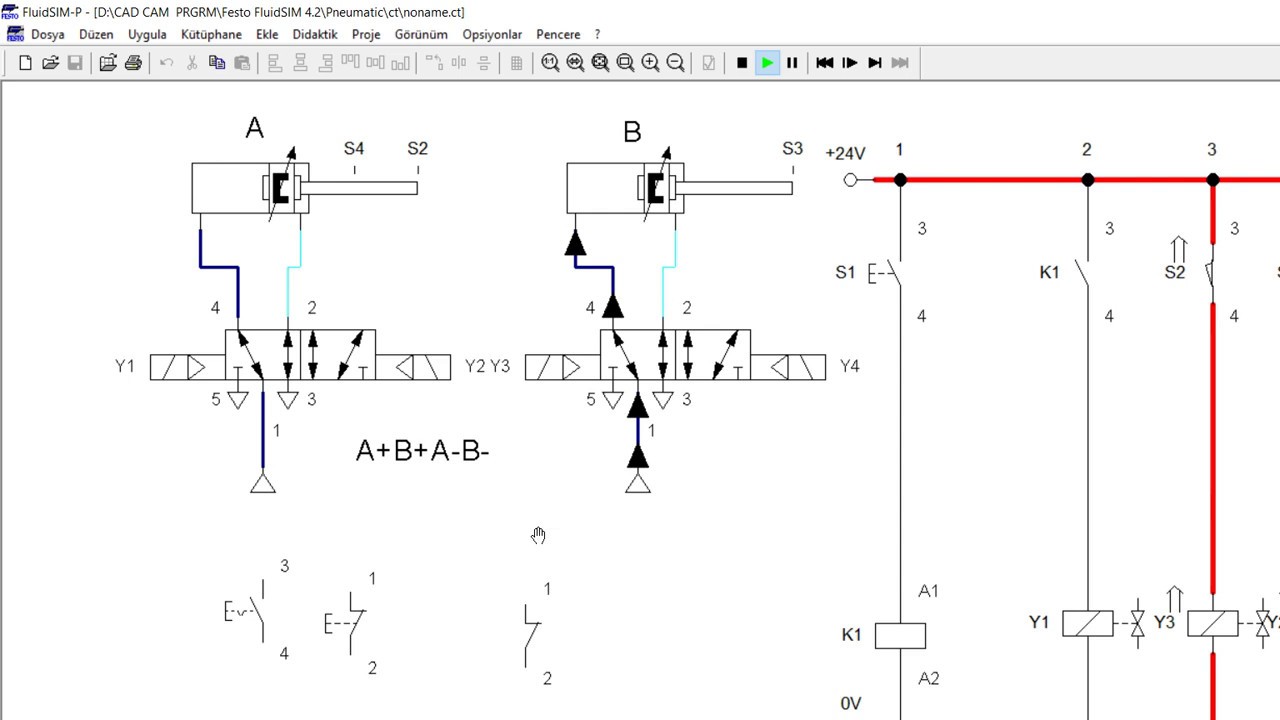
Task: Open the Proje menu
Action: [366, 34]
